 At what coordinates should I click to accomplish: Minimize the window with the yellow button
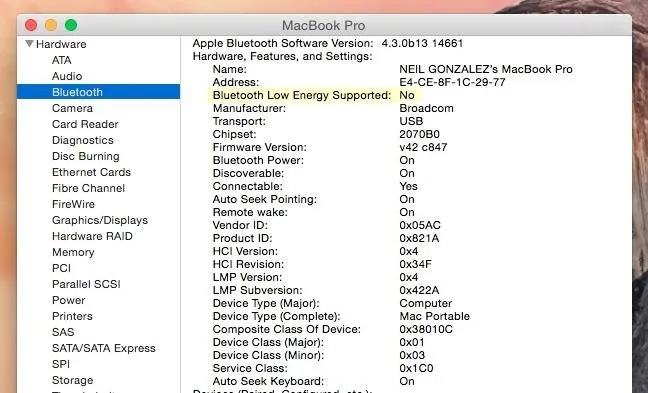pos(51,25)
